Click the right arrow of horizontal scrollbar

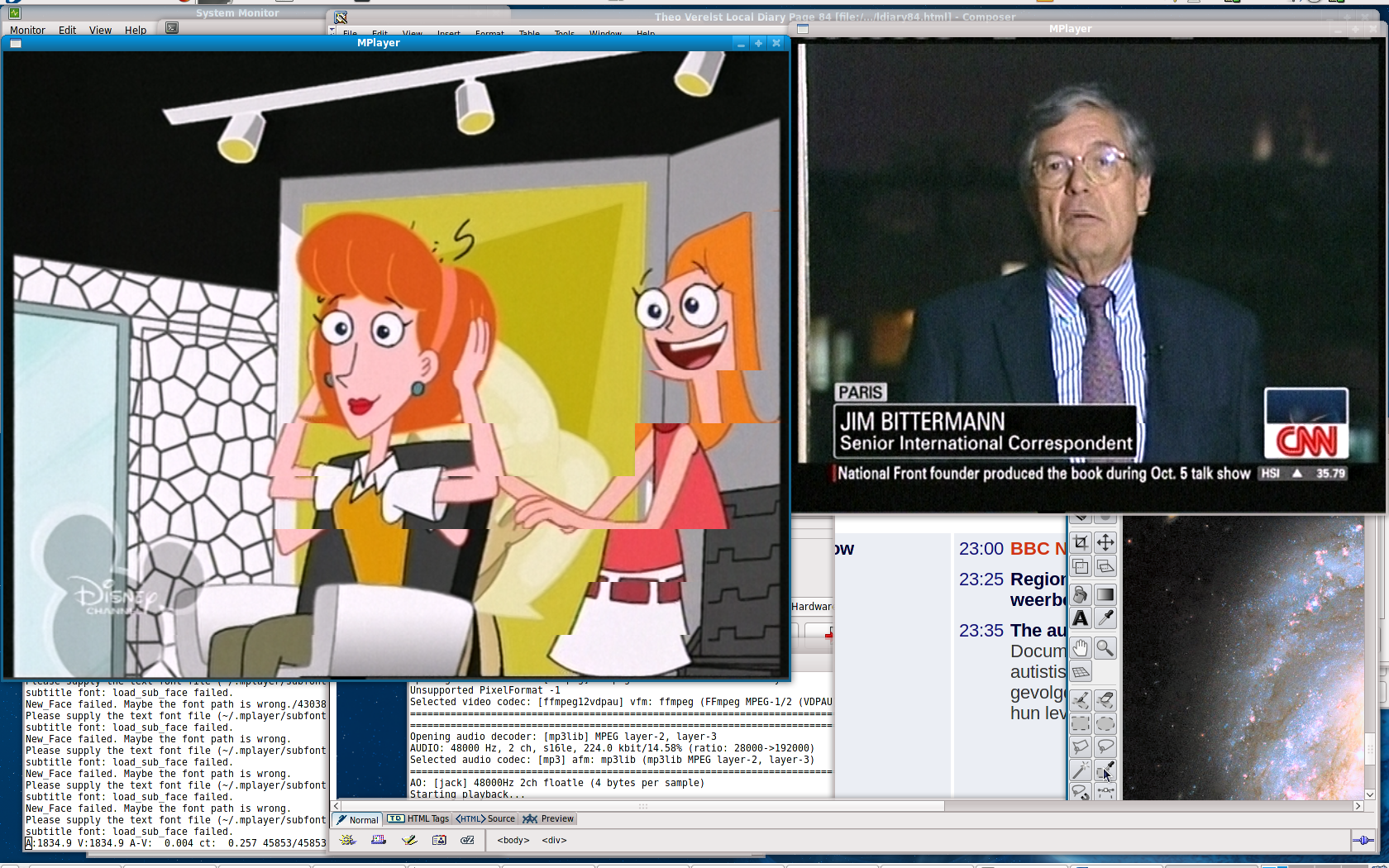(1358, 805)
